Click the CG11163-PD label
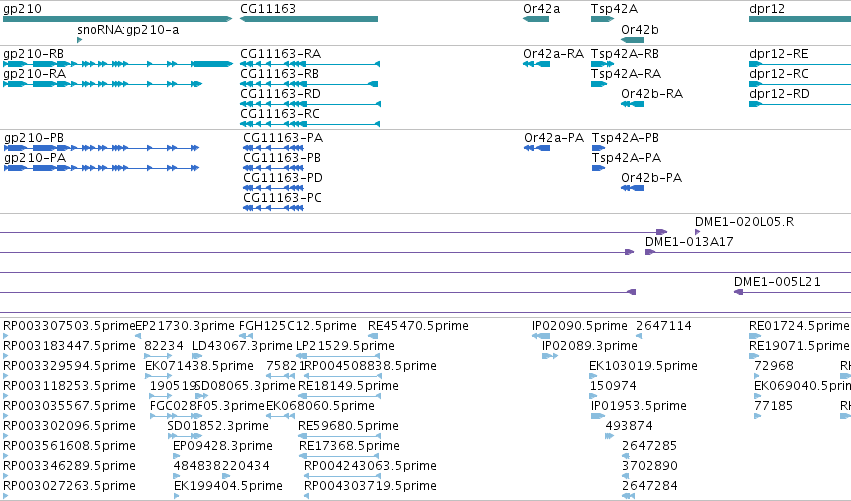Screen dimensions: 851x501 coord(283,178)
